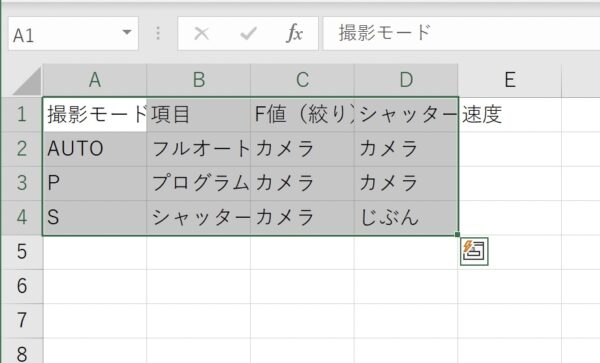Viewport: 600px width, 363px height.
Task: Select column C header
Action: [302, 80]
